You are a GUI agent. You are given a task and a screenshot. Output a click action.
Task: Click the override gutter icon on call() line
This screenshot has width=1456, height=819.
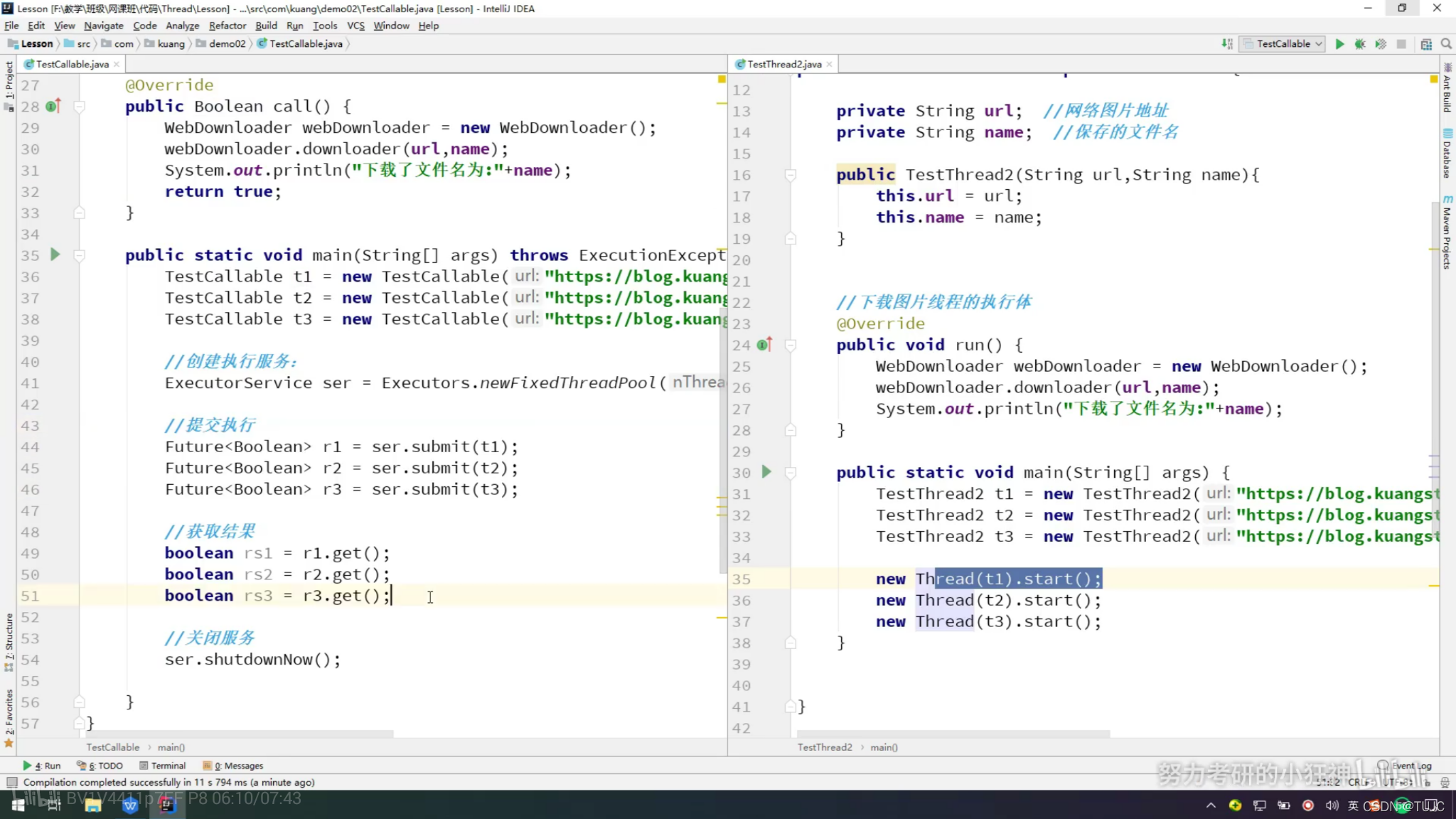tap(53, 106)
